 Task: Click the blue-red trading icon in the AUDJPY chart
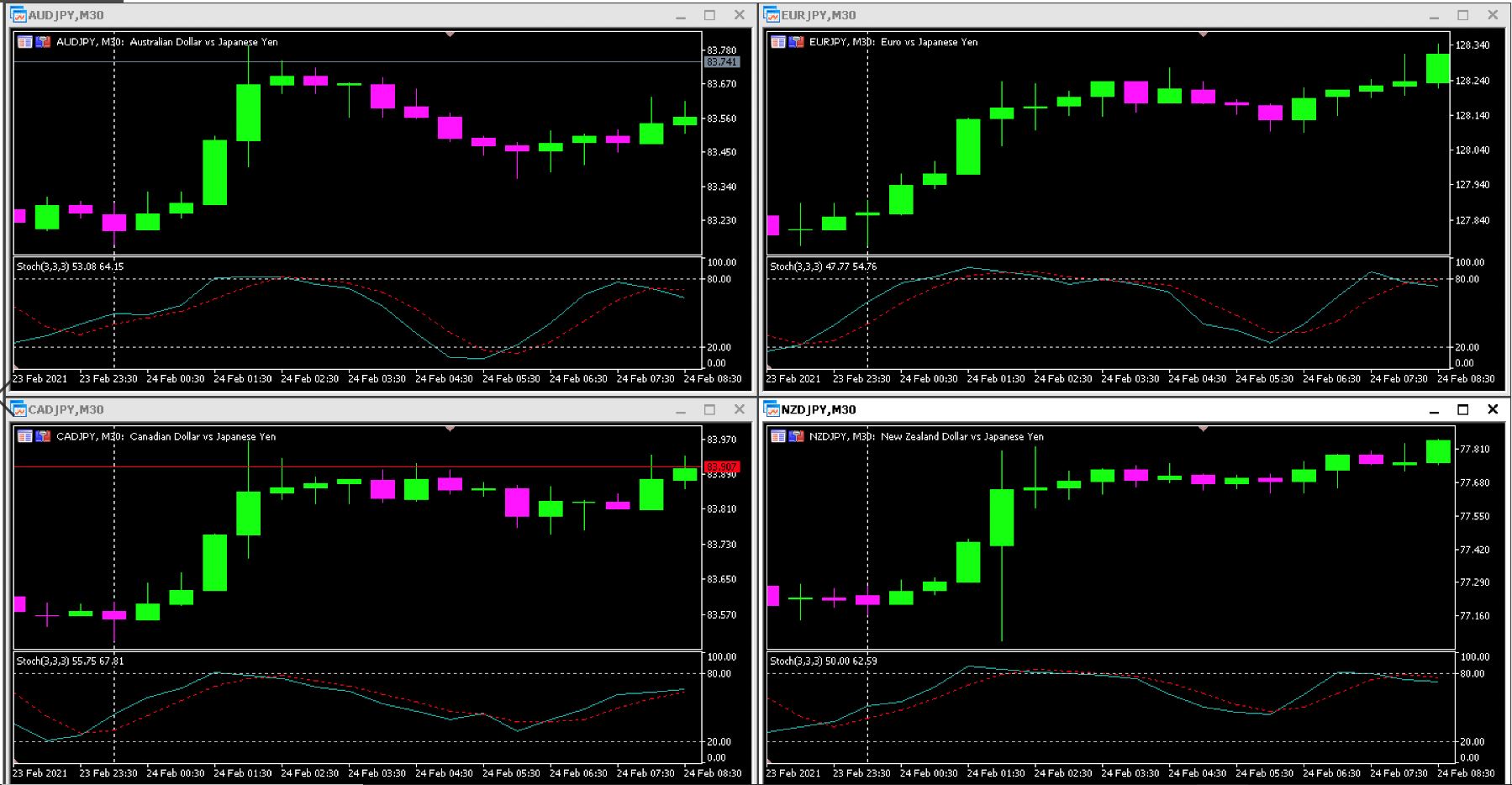point(43,42)
